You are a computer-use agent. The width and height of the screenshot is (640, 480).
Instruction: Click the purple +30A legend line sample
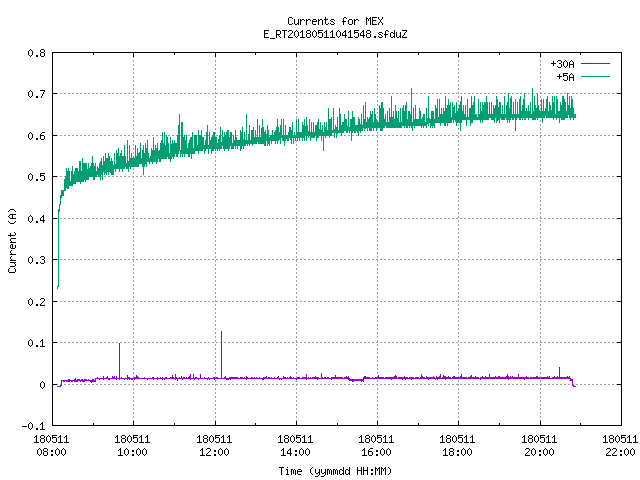[595, 64]
